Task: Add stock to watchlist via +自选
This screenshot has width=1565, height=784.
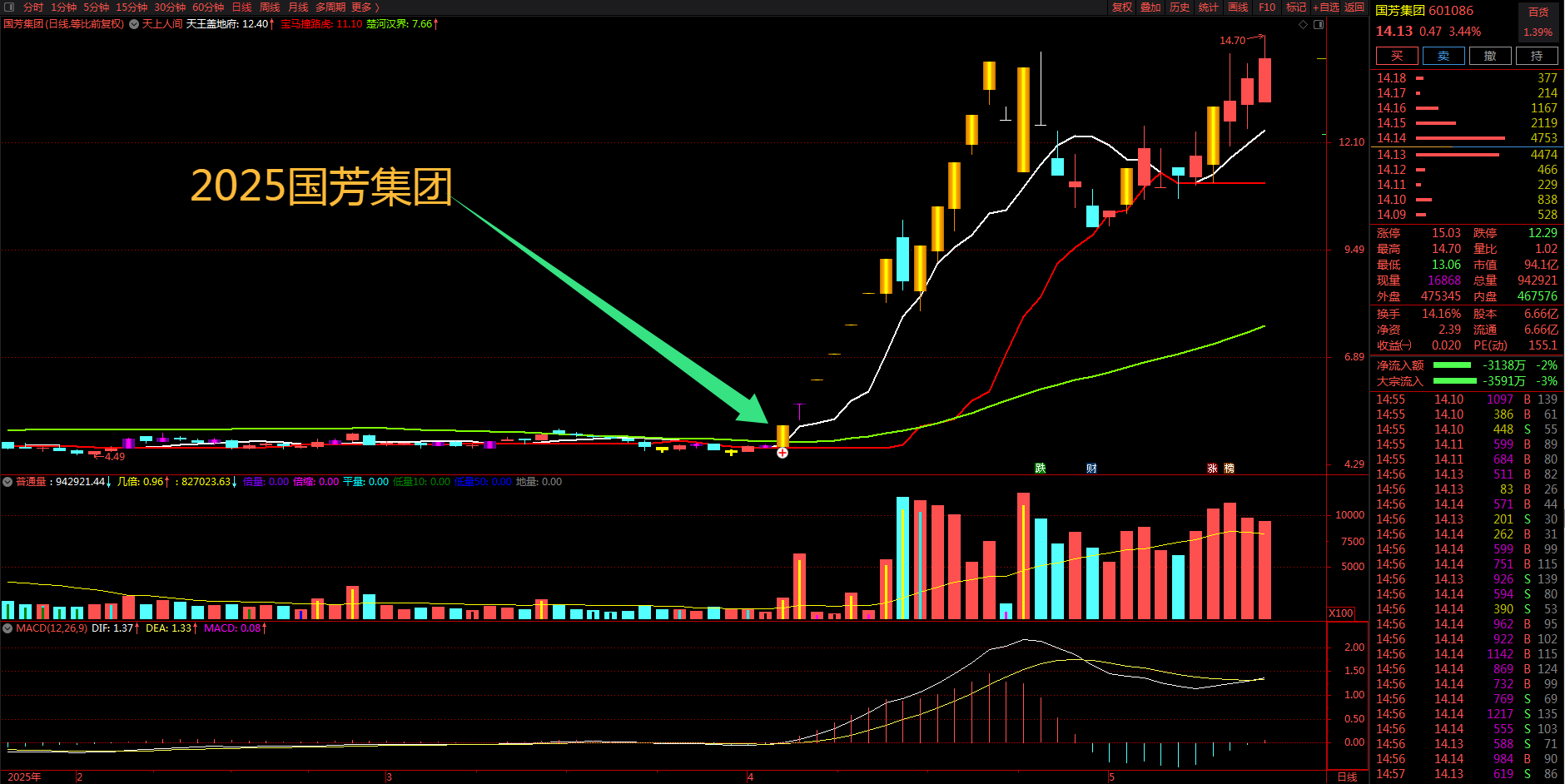Action: 1326,7
